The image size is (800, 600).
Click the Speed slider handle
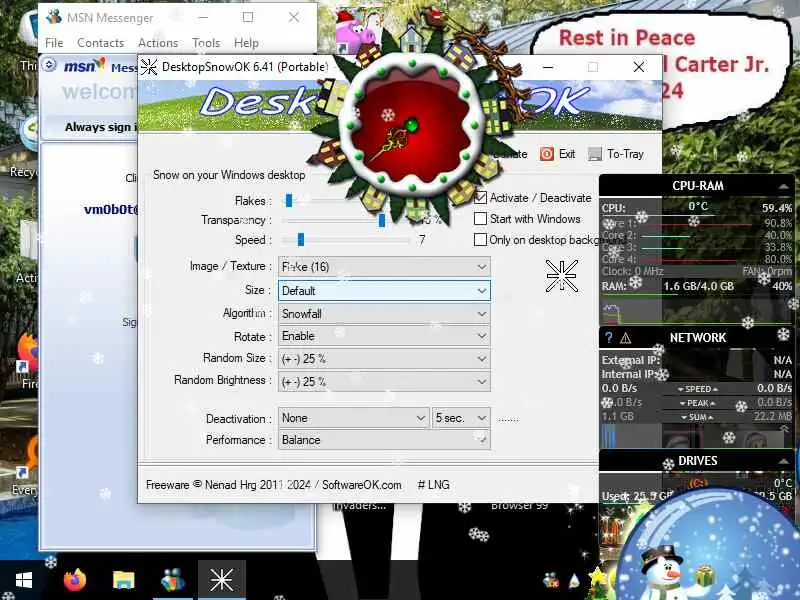pyautogui.click(x=301, y=239)
